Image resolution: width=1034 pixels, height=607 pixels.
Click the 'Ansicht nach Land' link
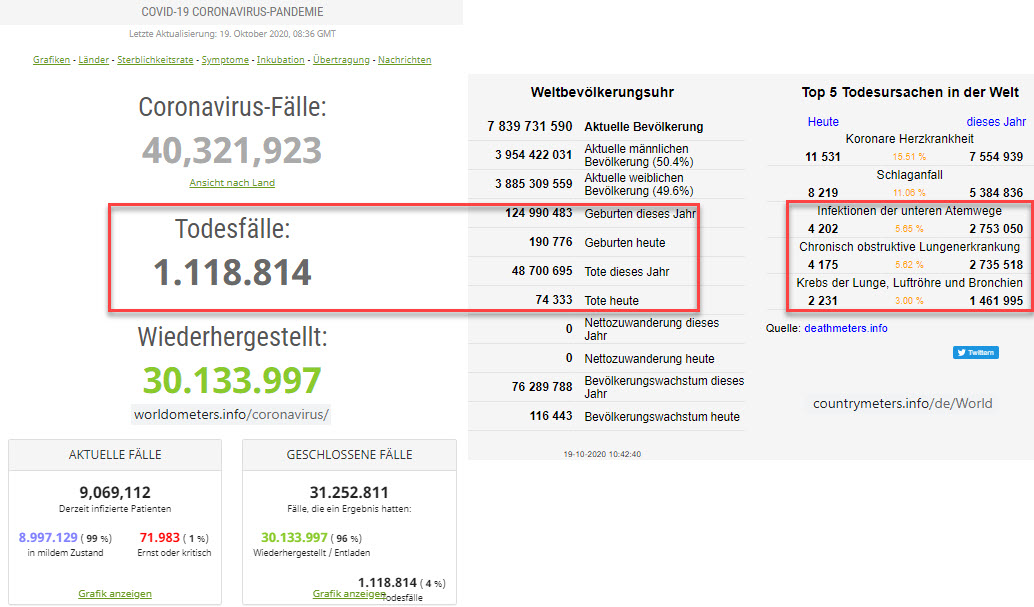(232, 183)
